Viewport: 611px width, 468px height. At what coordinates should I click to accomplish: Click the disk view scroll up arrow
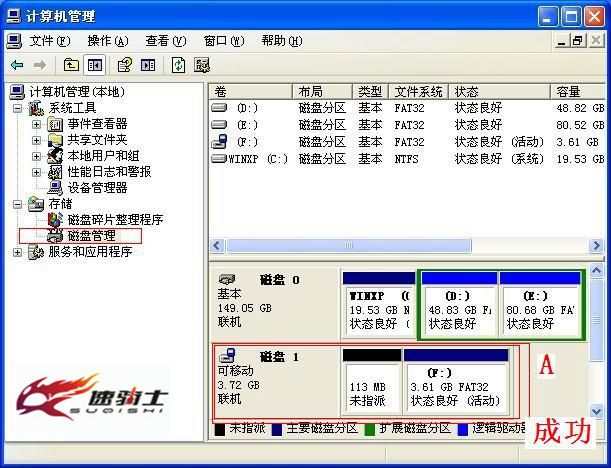point(597,270)
